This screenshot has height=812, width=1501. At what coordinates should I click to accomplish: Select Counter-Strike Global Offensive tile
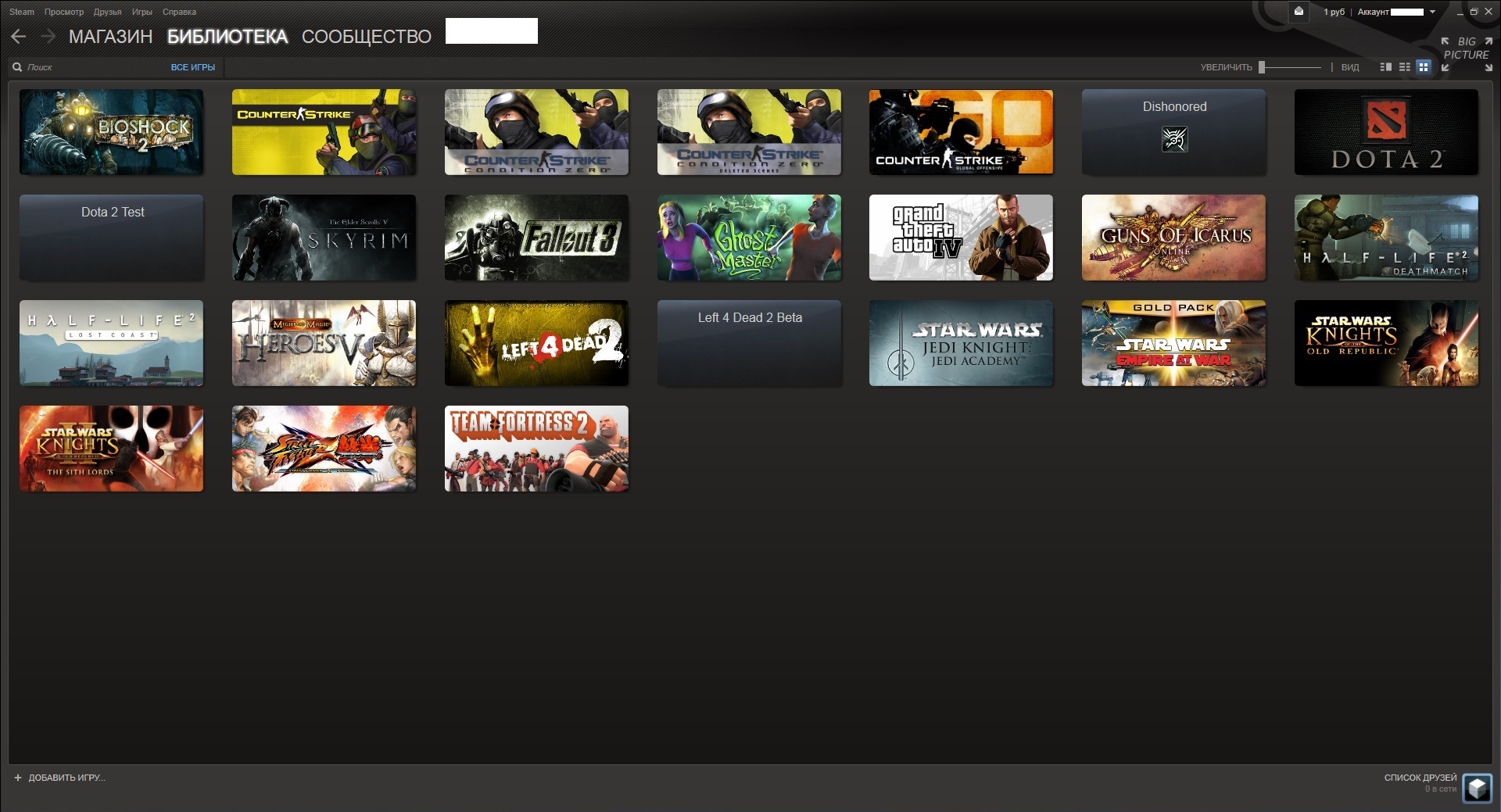click(961, 131)
